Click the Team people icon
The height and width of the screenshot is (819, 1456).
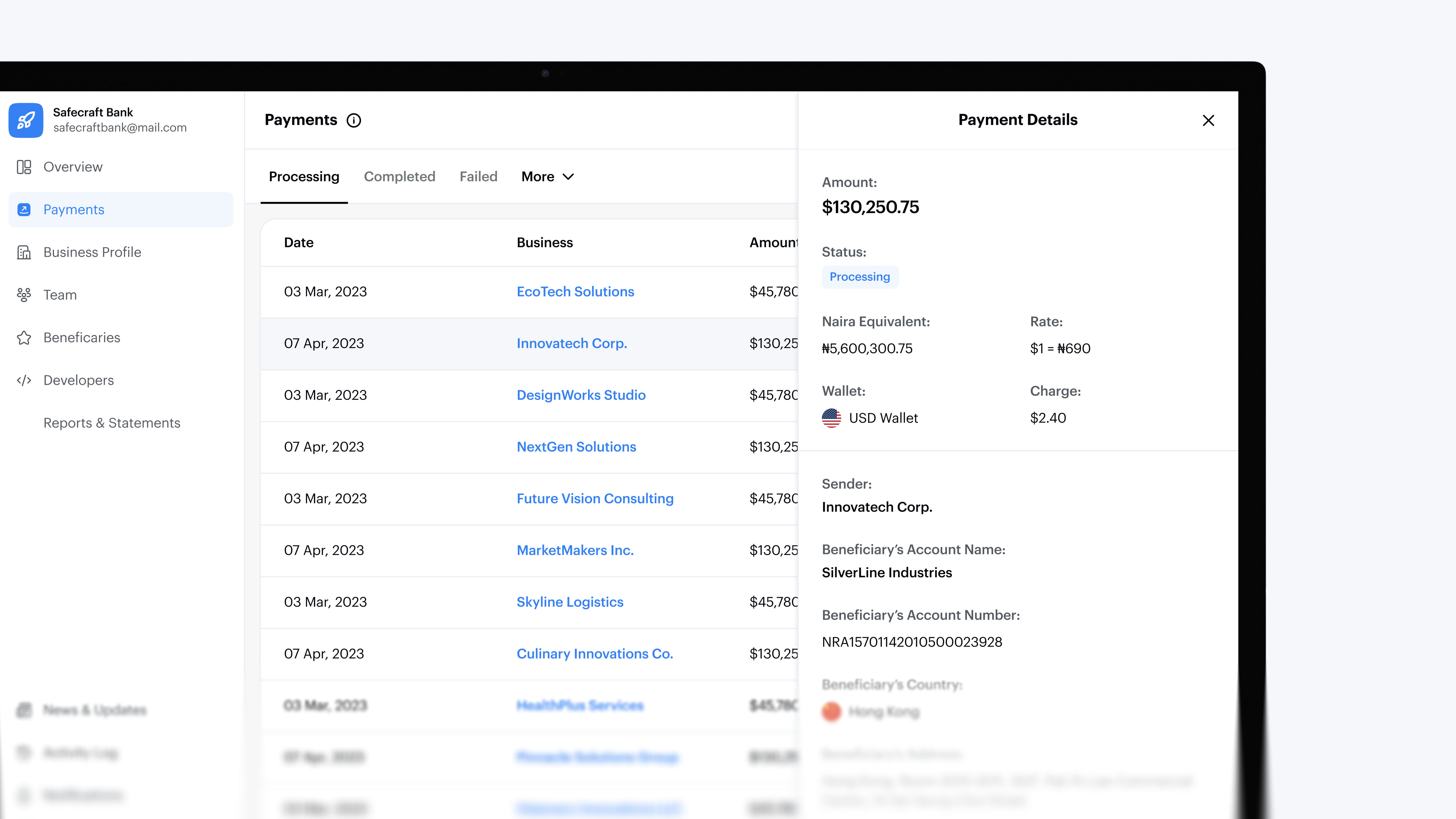coord(24,294)
